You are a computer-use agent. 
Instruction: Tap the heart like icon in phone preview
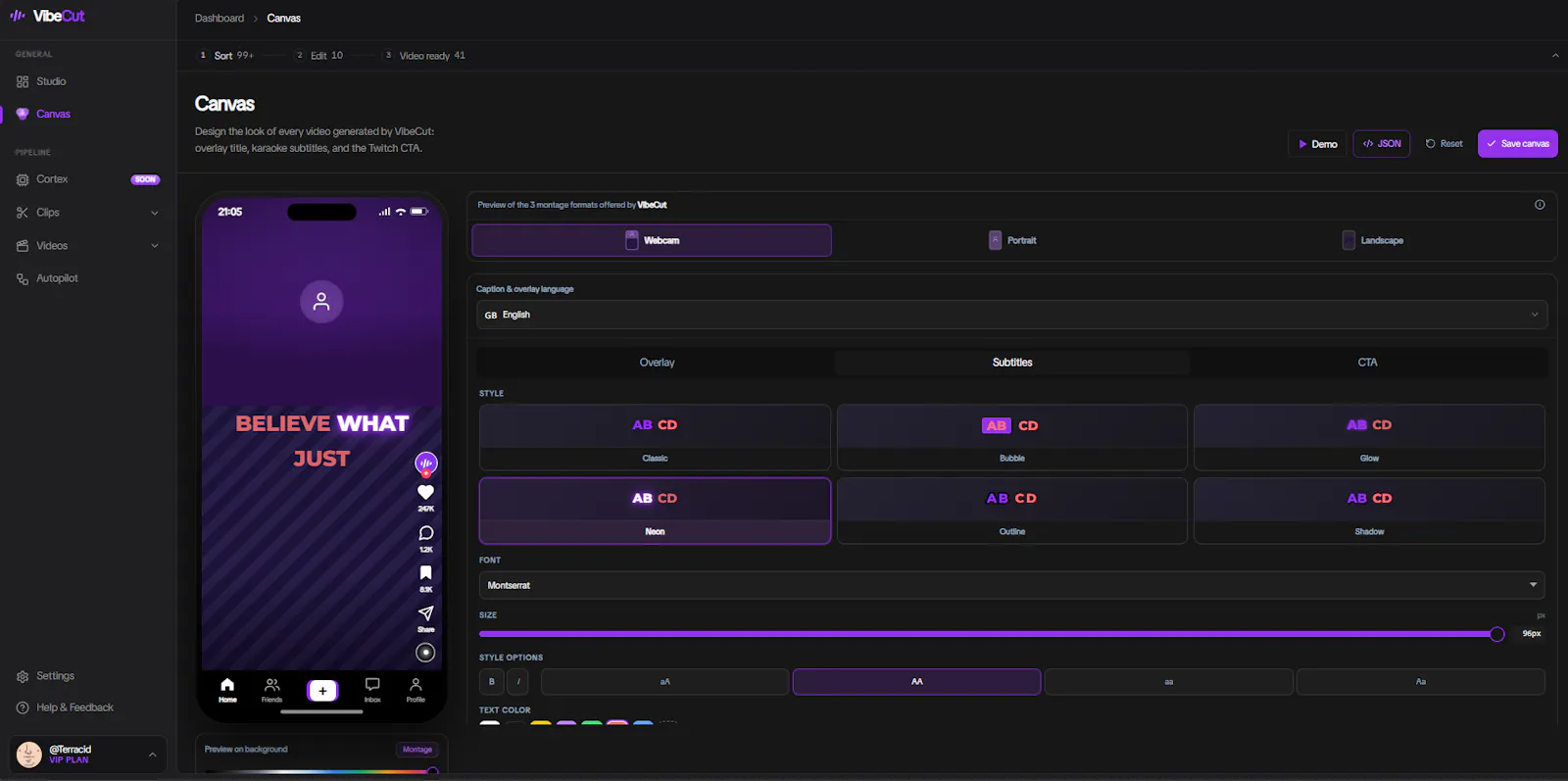pos(425,492)
